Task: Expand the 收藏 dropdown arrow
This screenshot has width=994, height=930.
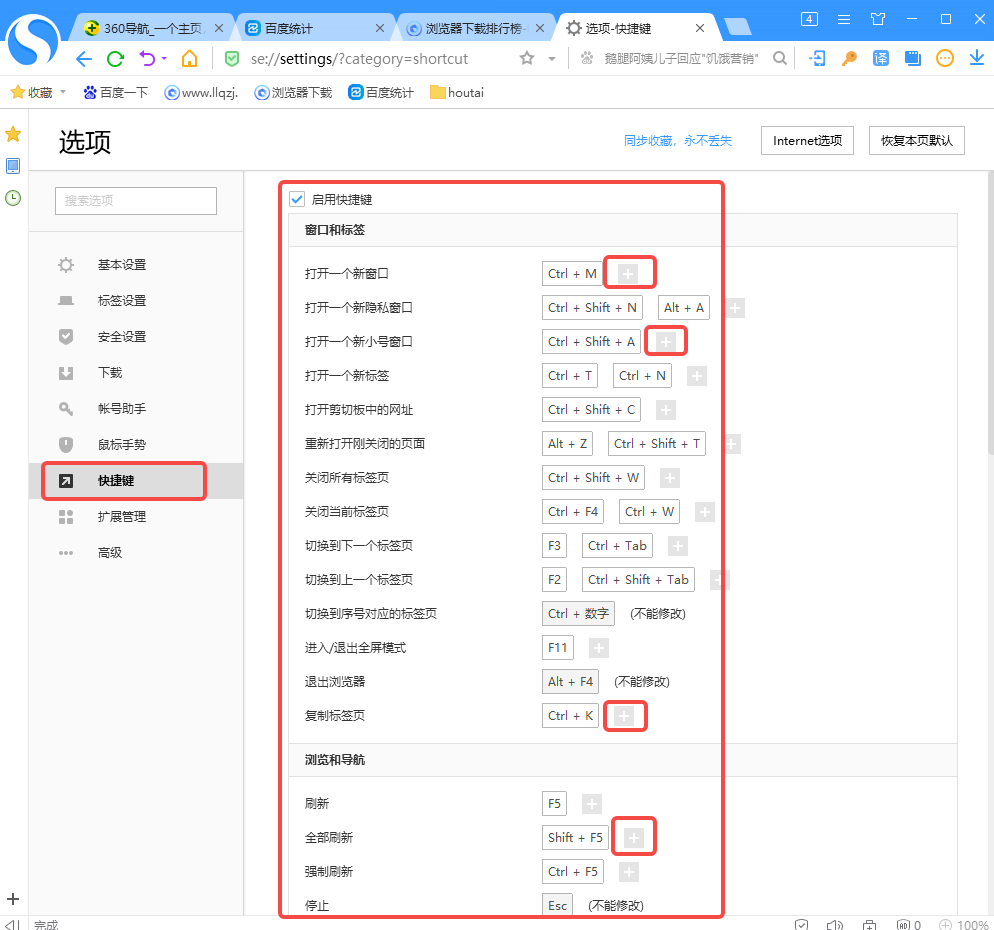Action: point(63,92)
